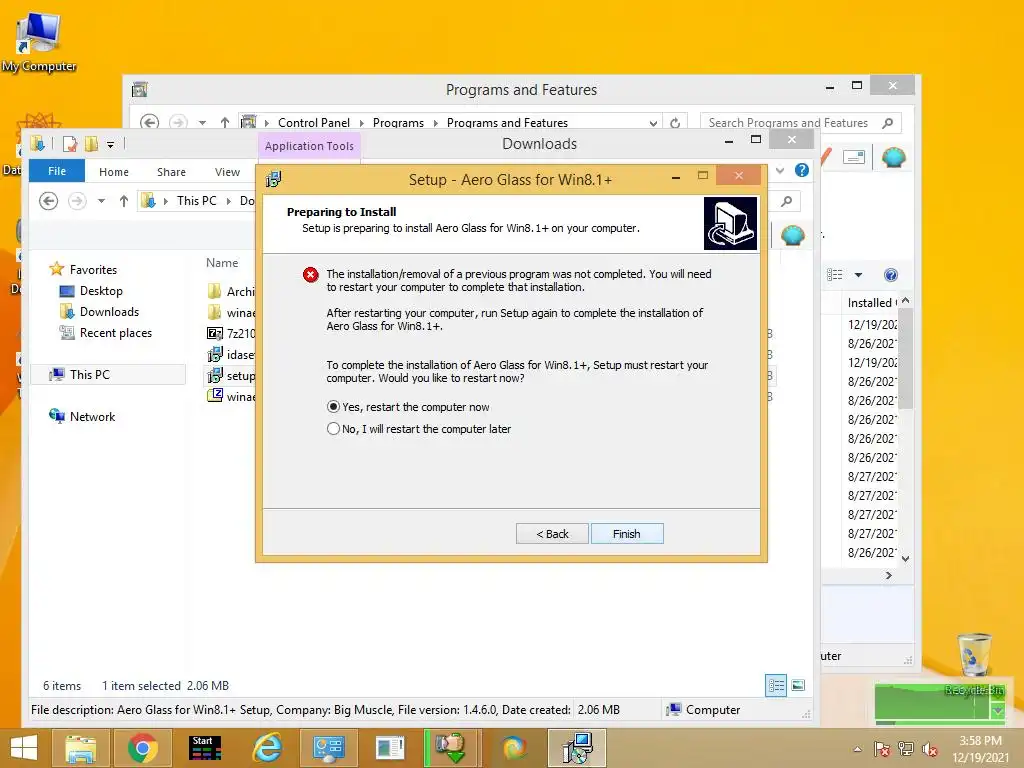Select the 7z210 installer file icon
This screenshot has width=1024, height=768.
[215, 334]
